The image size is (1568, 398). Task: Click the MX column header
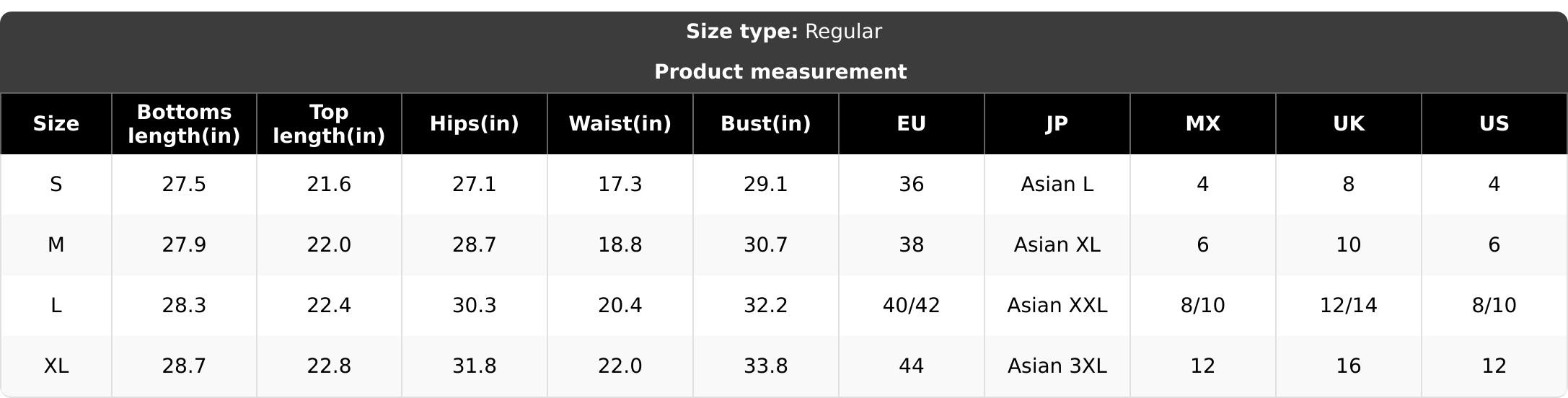(x=1203, y=124)
